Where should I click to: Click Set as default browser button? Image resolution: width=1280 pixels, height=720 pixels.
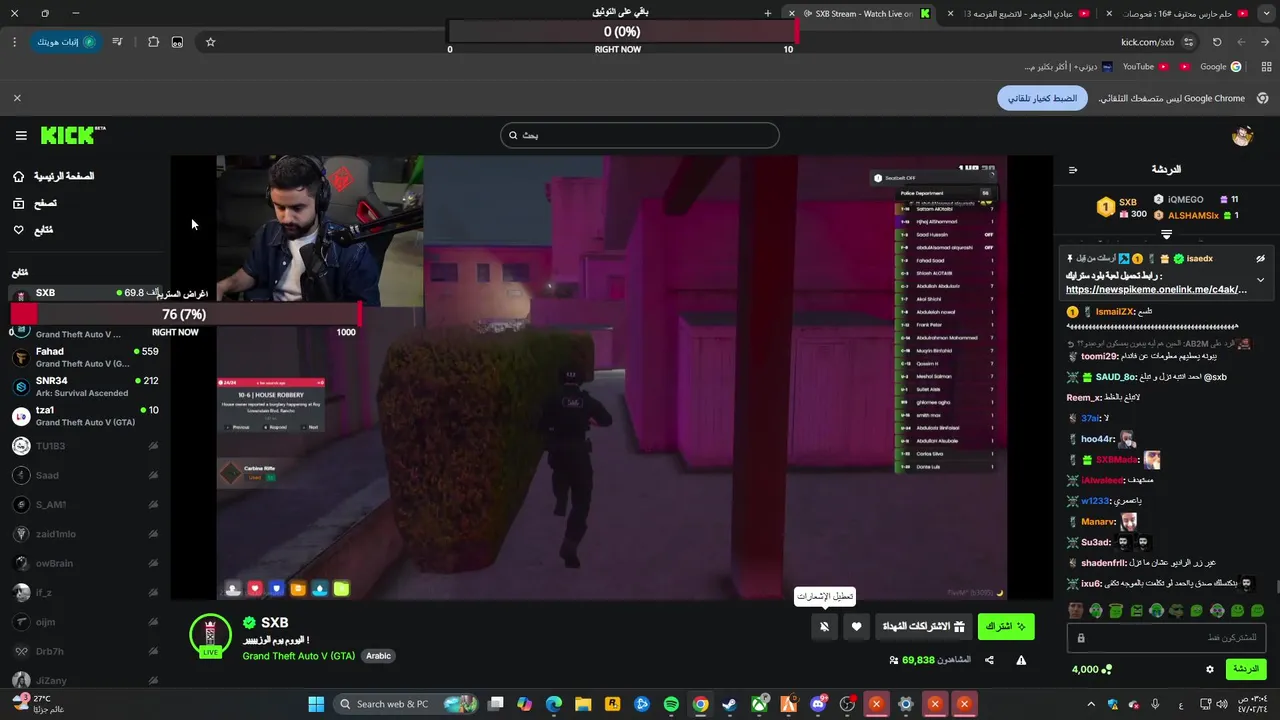1042,98
